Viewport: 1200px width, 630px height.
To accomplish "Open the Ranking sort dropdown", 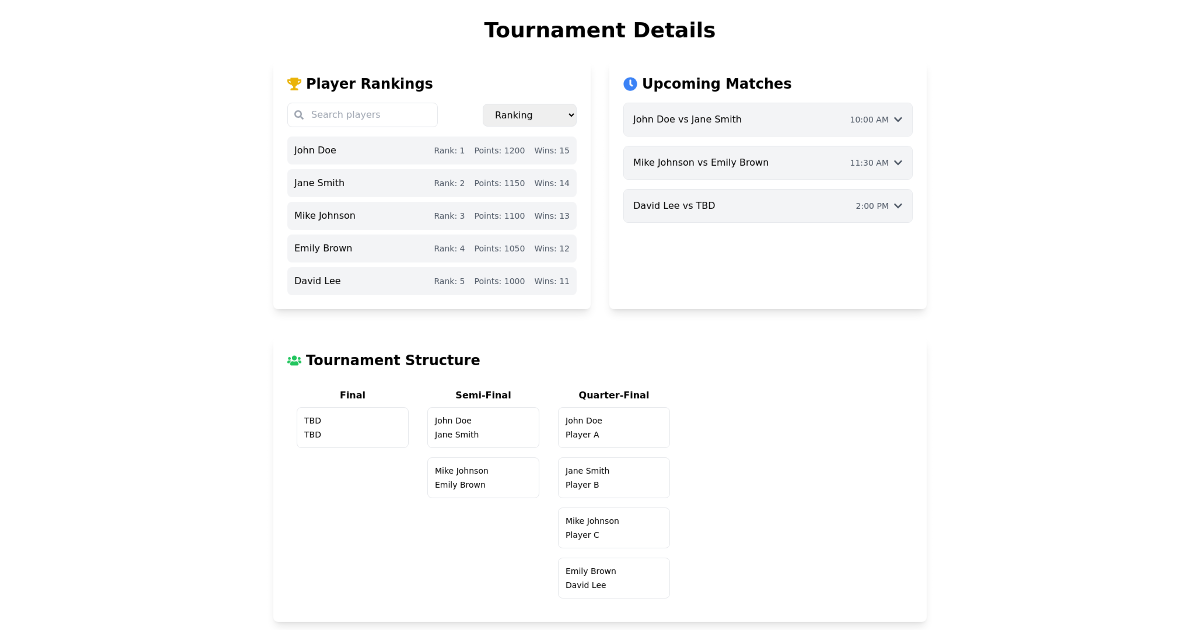I will click(x=529, y=115).
